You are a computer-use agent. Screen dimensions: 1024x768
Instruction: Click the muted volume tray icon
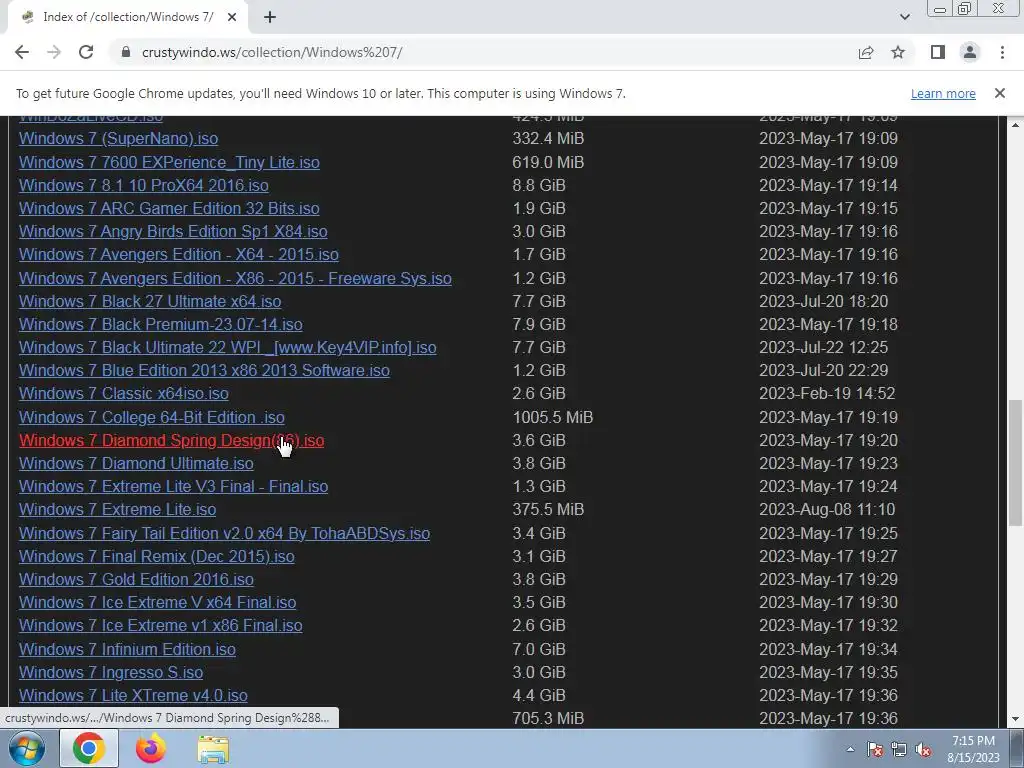tap(923, 749)
